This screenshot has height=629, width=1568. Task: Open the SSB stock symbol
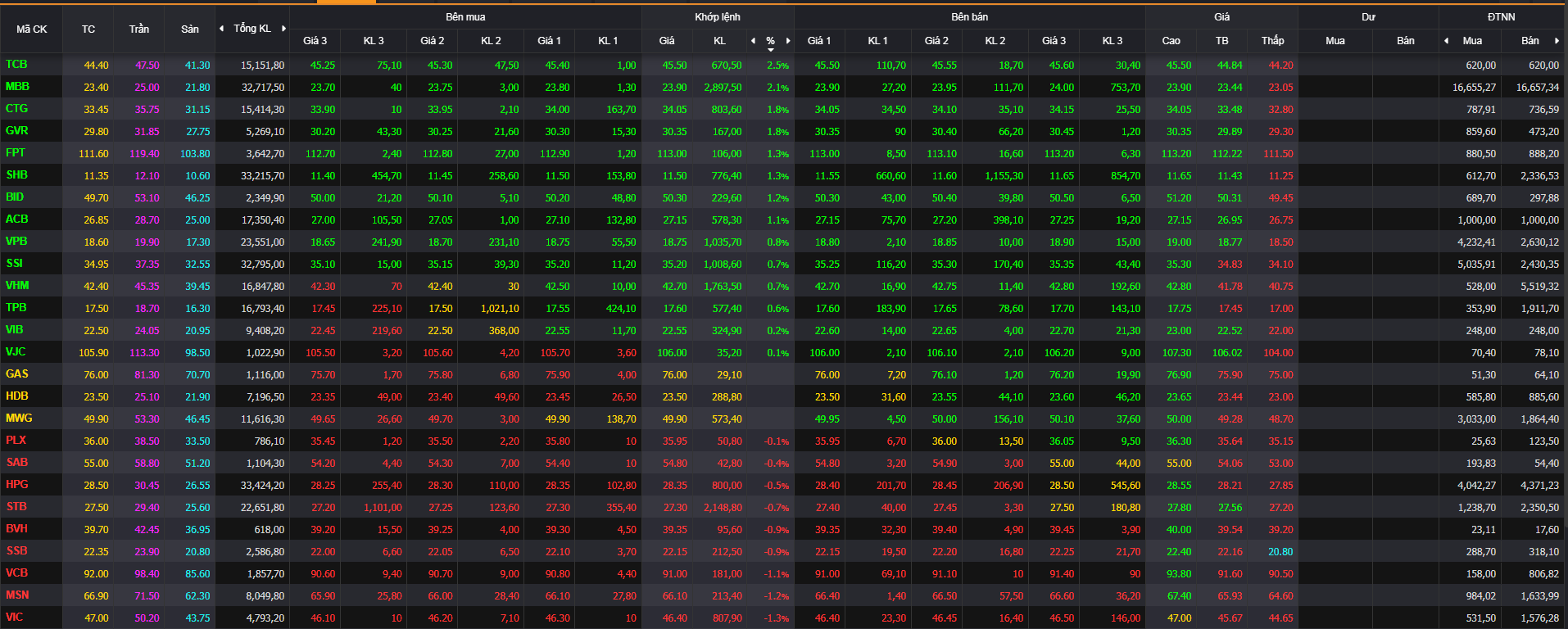pyautogui.click(x=16, y=551)
